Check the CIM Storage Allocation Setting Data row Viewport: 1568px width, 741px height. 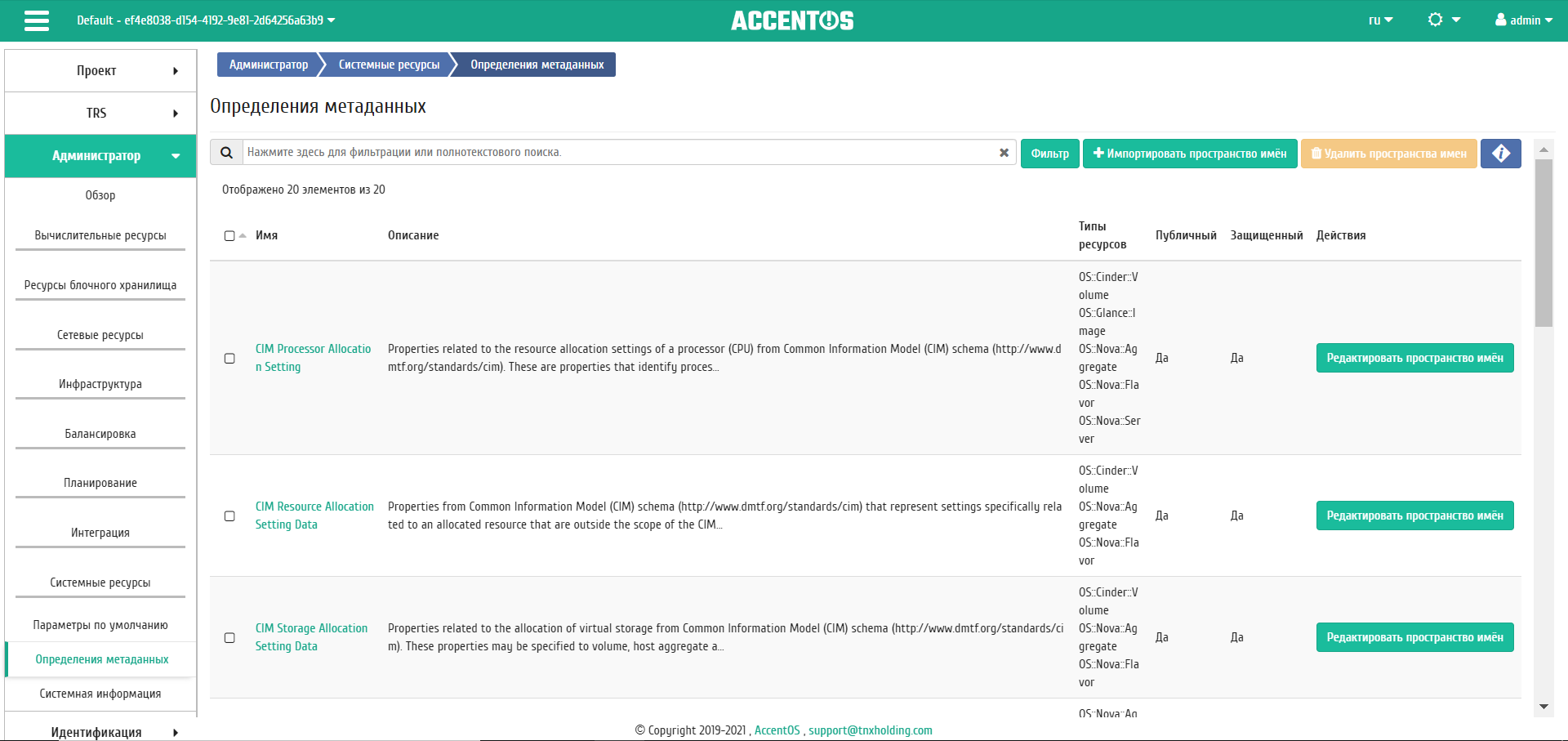pyautogui.click(x=229, y=638)
